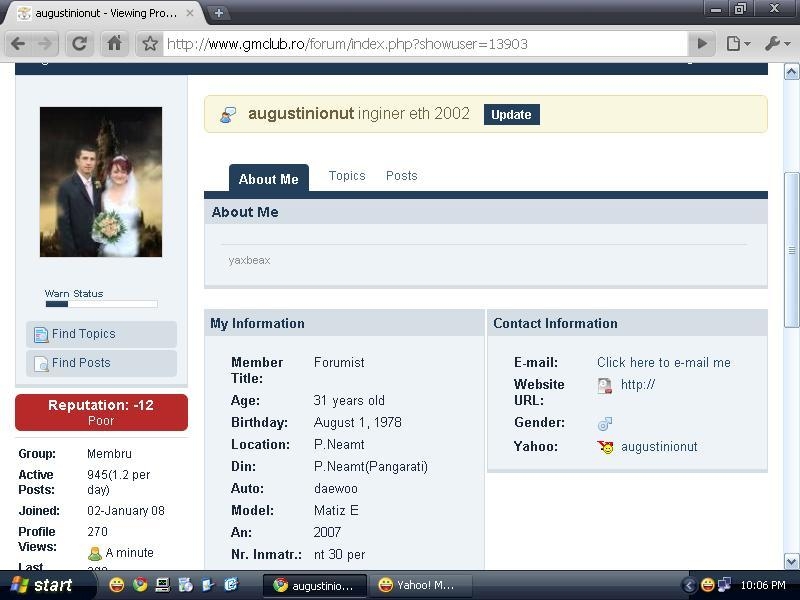Open the wrench settings menu
800x600 pixels.
point(777,44)
